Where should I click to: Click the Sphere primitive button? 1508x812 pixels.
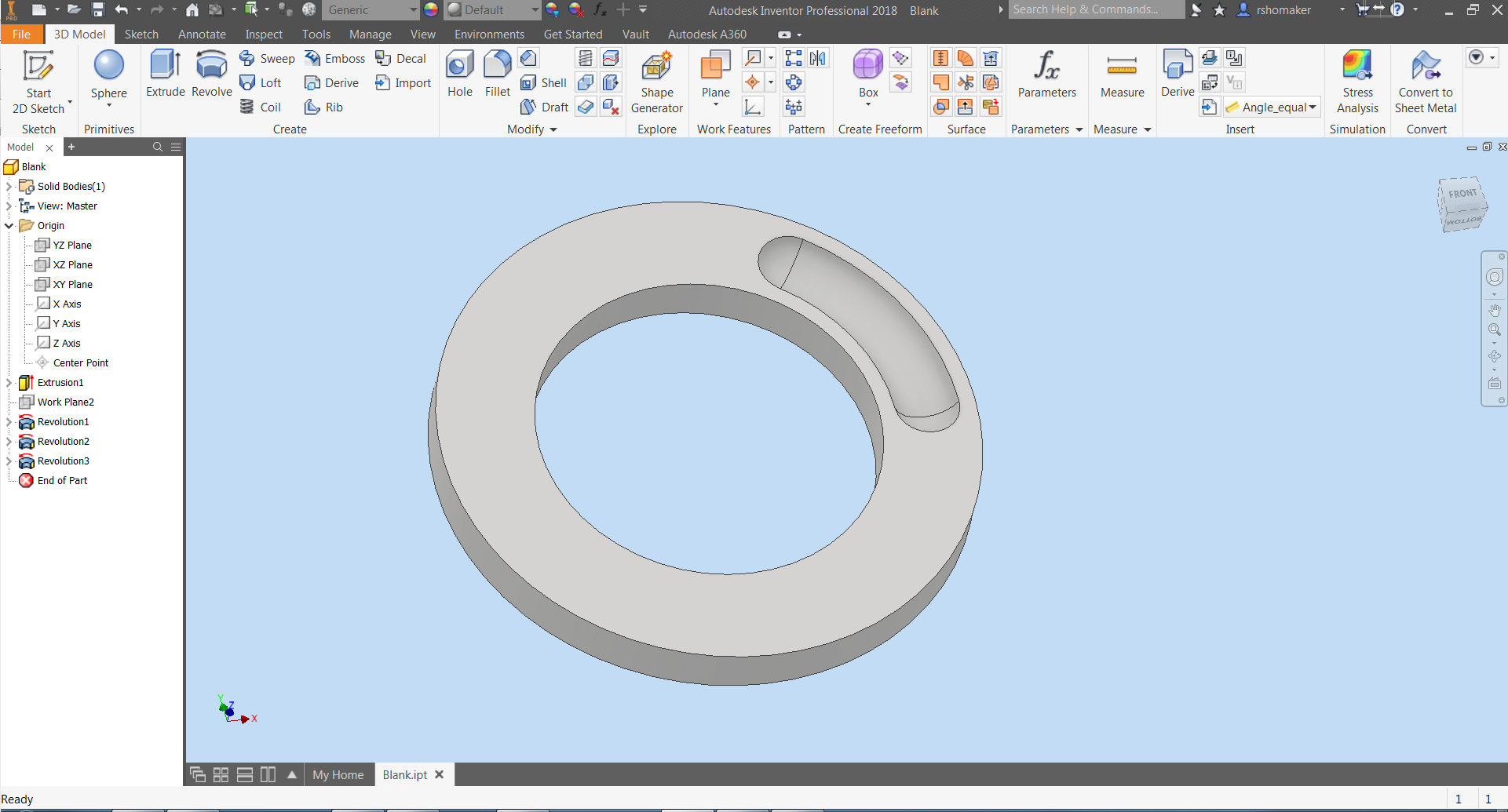pyautogui.click(x=109, y=77)
